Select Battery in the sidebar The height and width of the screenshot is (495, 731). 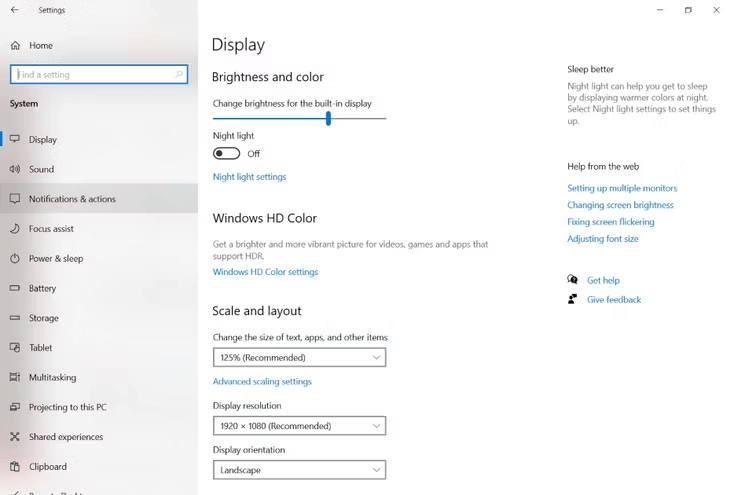tap(99, 288)
